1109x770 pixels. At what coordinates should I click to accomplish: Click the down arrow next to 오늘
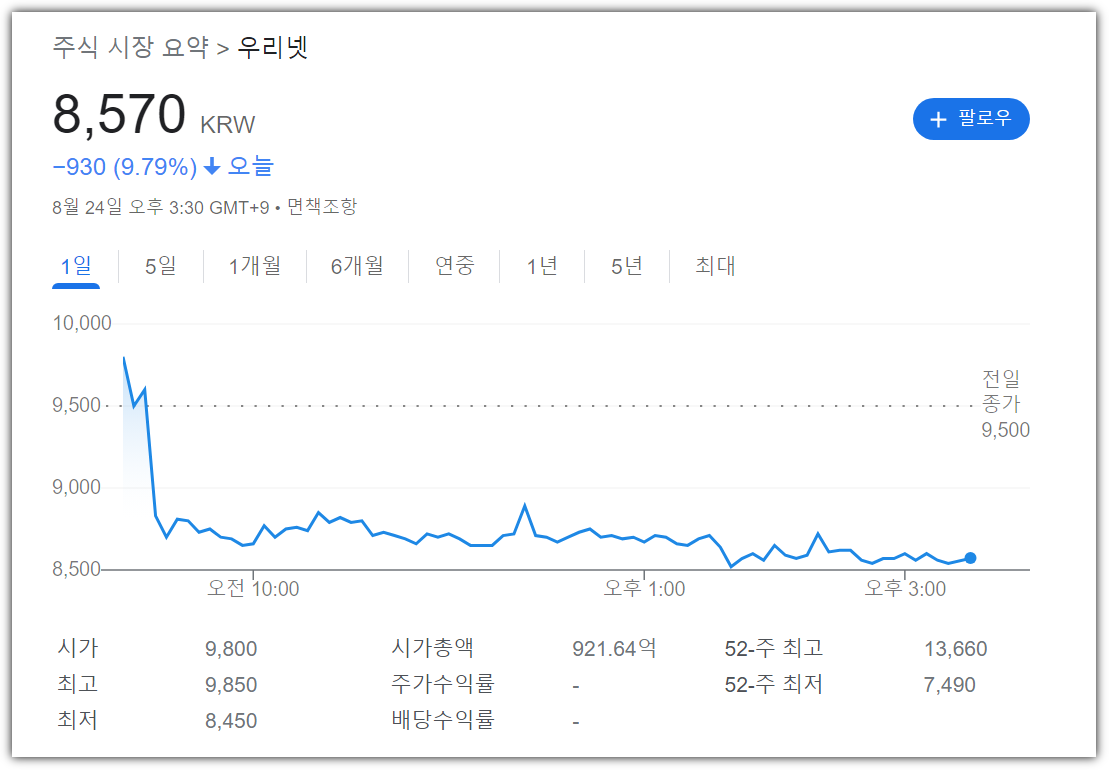pyautogui.click(x=211, y=167)
